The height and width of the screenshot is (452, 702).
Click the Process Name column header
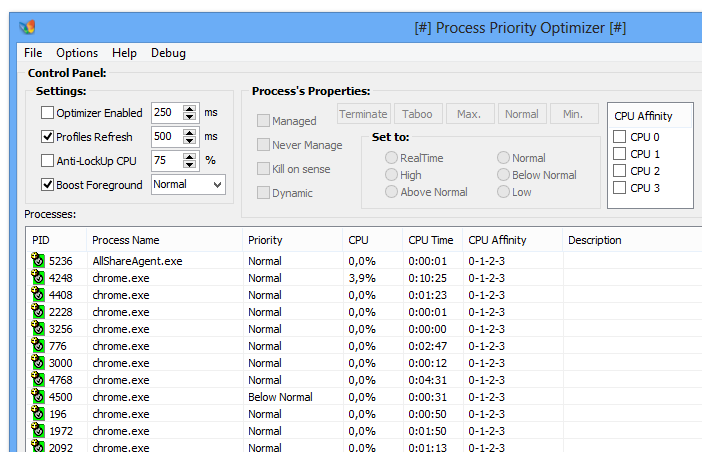click(x=125, y=240)
